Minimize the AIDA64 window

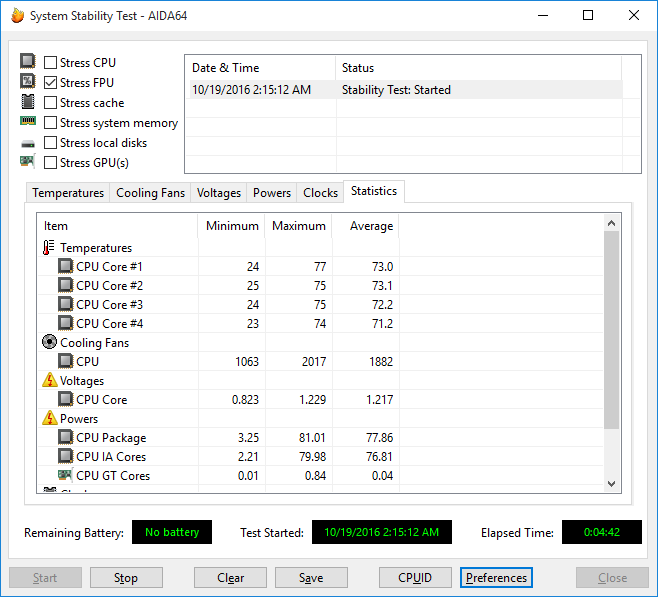[543, 16]
